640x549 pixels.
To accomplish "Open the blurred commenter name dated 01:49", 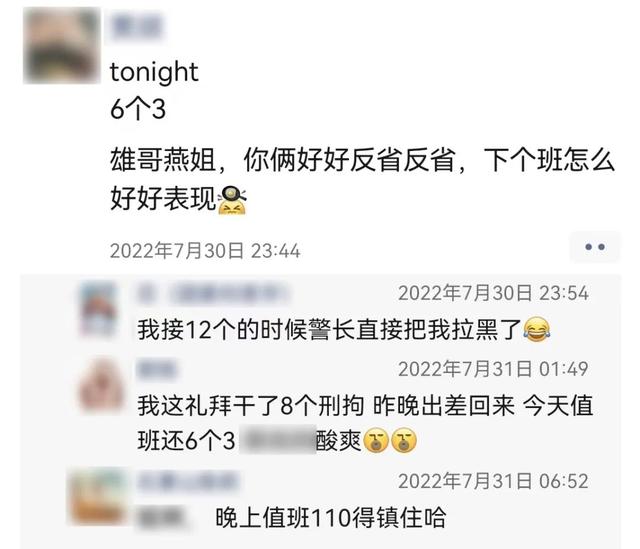I will 157,369.
